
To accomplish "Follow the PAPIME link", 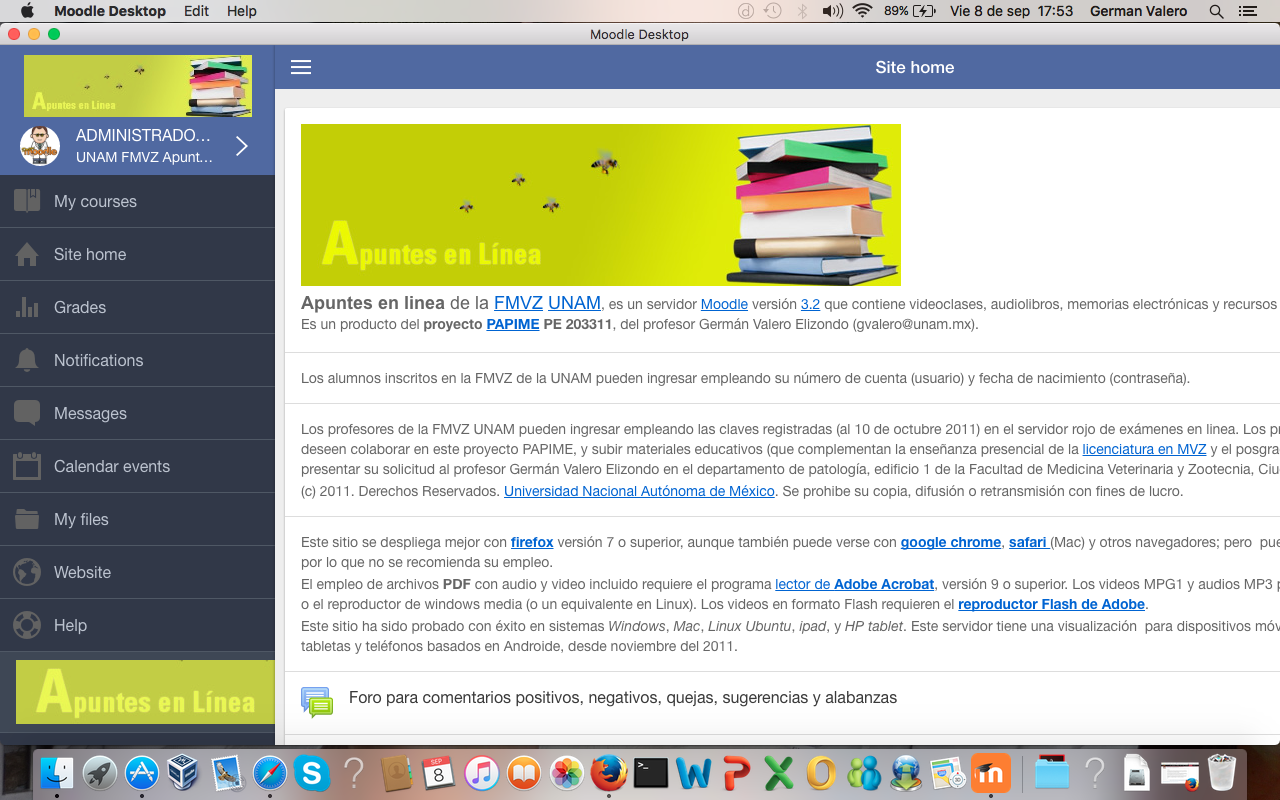I will click(x=513, y=325).
